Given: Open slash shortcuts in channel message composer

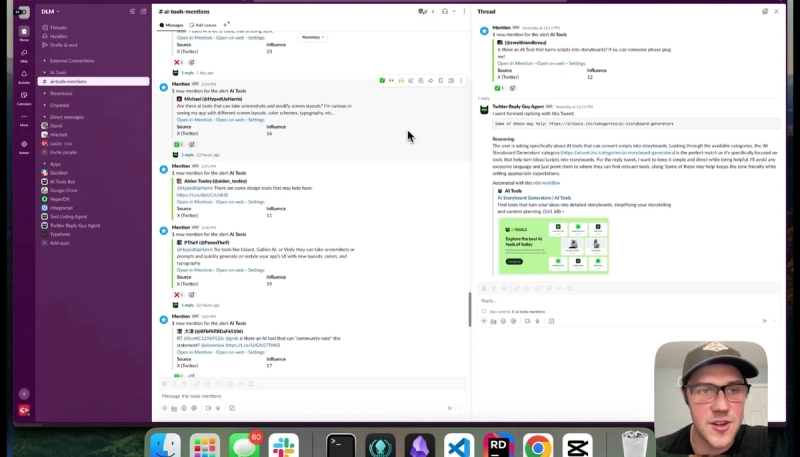Looking at the screenshot, I should click(x=232, y=408).
